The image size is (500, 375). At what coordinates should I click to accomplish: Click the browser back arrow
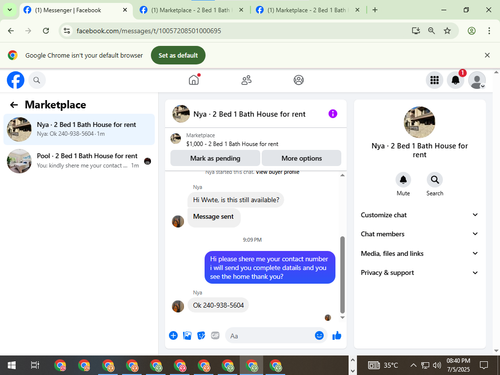[11, 31]
